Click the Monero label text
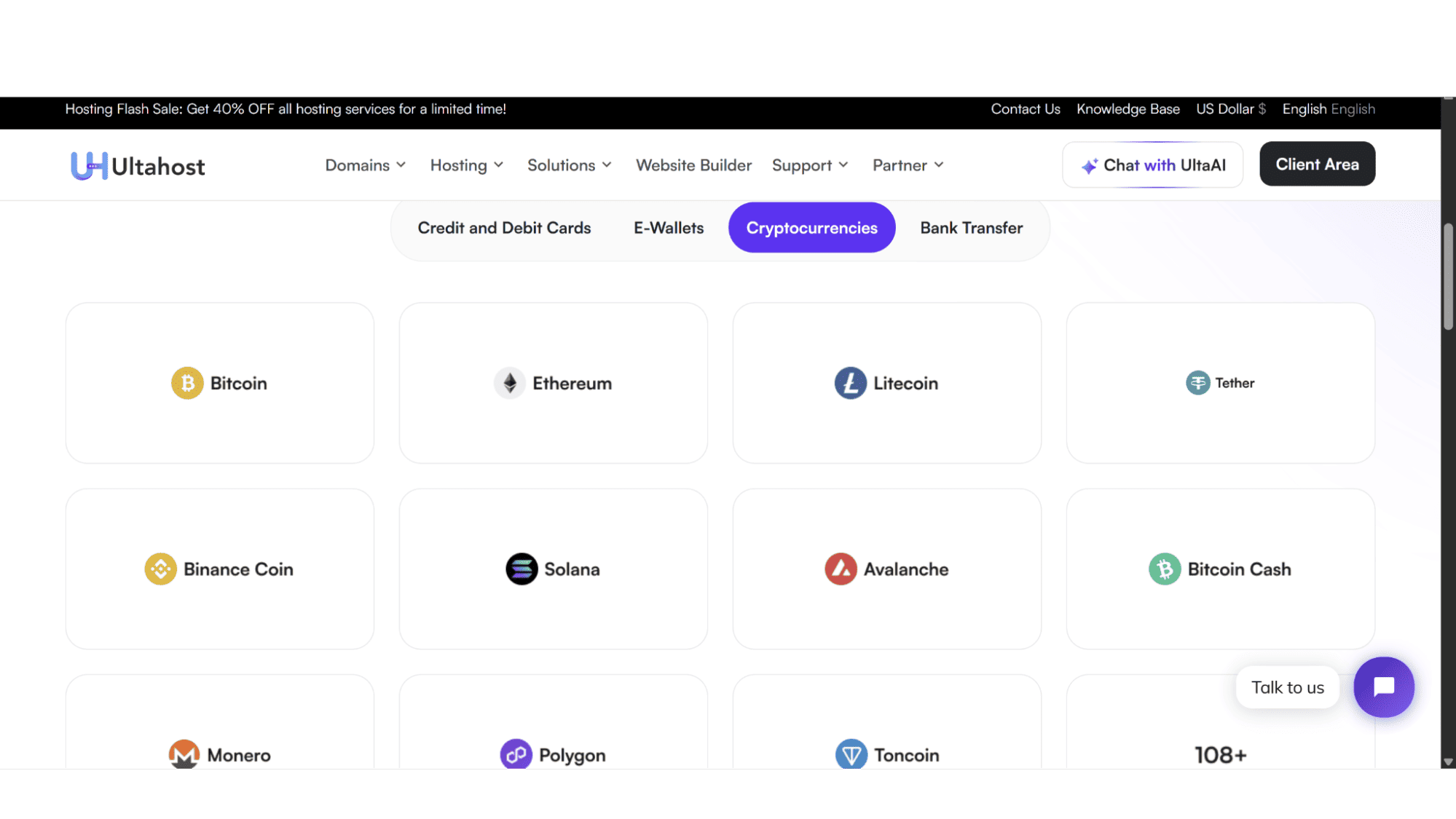This screenshot has height=819, width=1456. pos(239,756)
